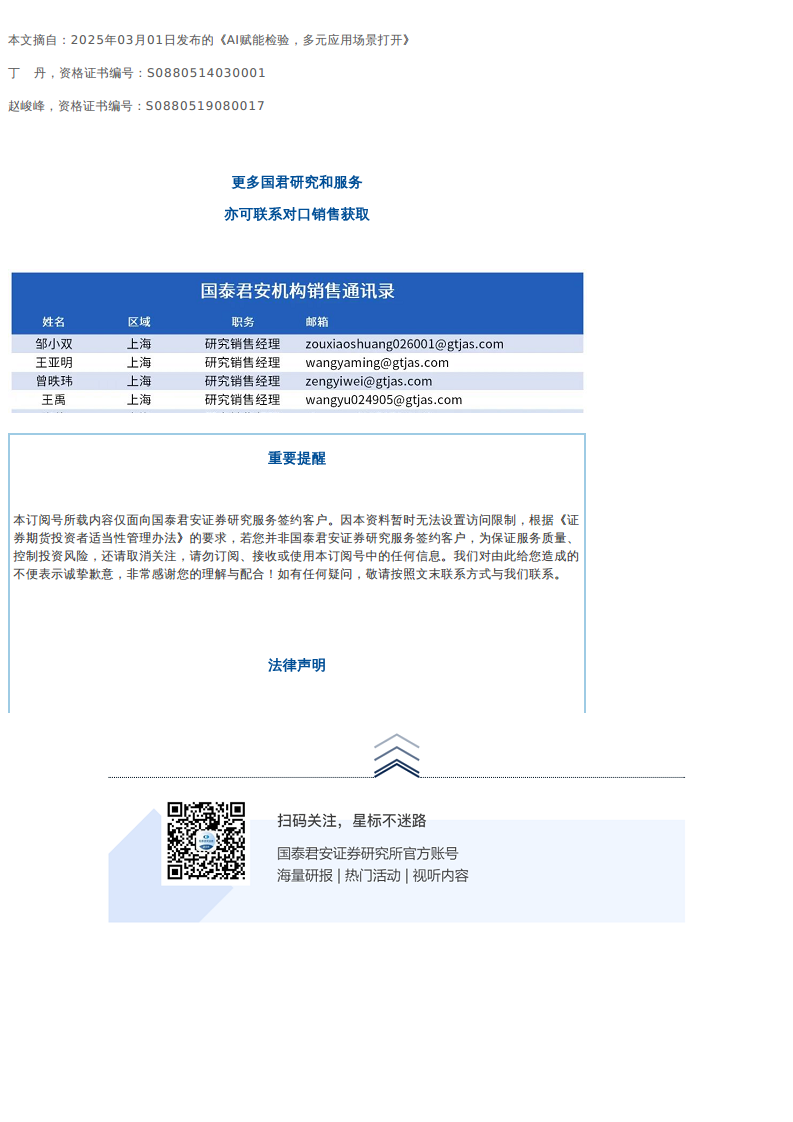Click the 邮箱 column header
This screenshot has width=793, height=1122.
click(x=317, y=322)
